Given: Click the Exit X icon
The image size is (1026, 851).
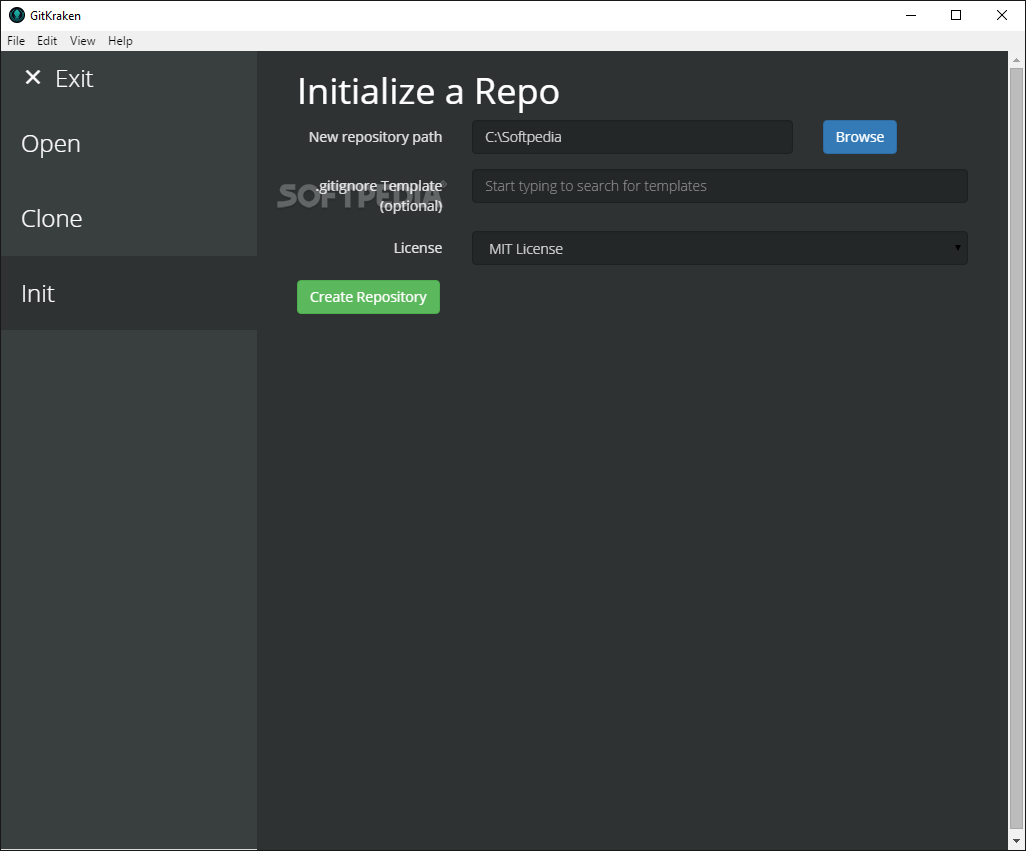Looking at the screenshot, I should 33,78.
